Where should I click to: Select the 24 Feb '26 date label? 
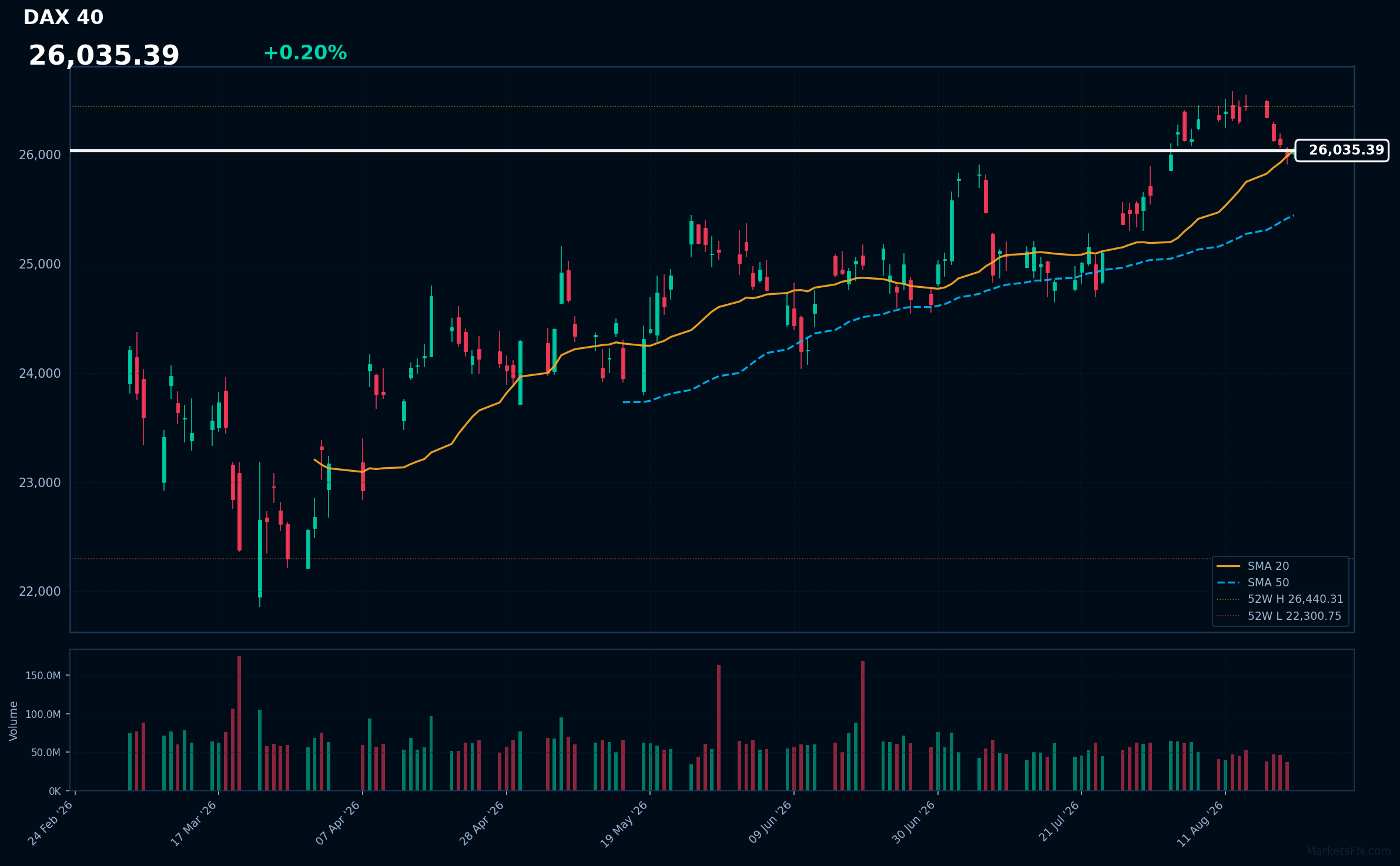(51, 823)
